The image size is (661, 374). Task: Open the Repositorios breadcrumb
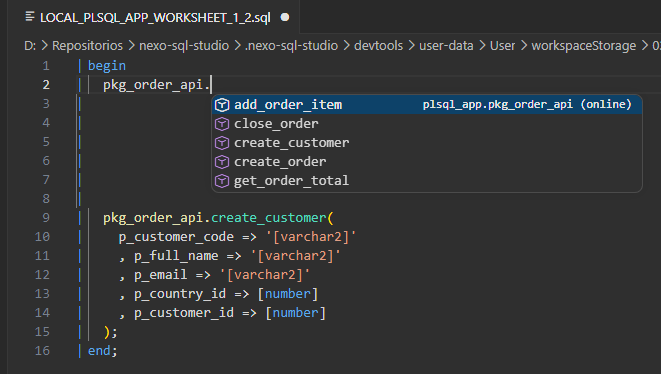87,46
